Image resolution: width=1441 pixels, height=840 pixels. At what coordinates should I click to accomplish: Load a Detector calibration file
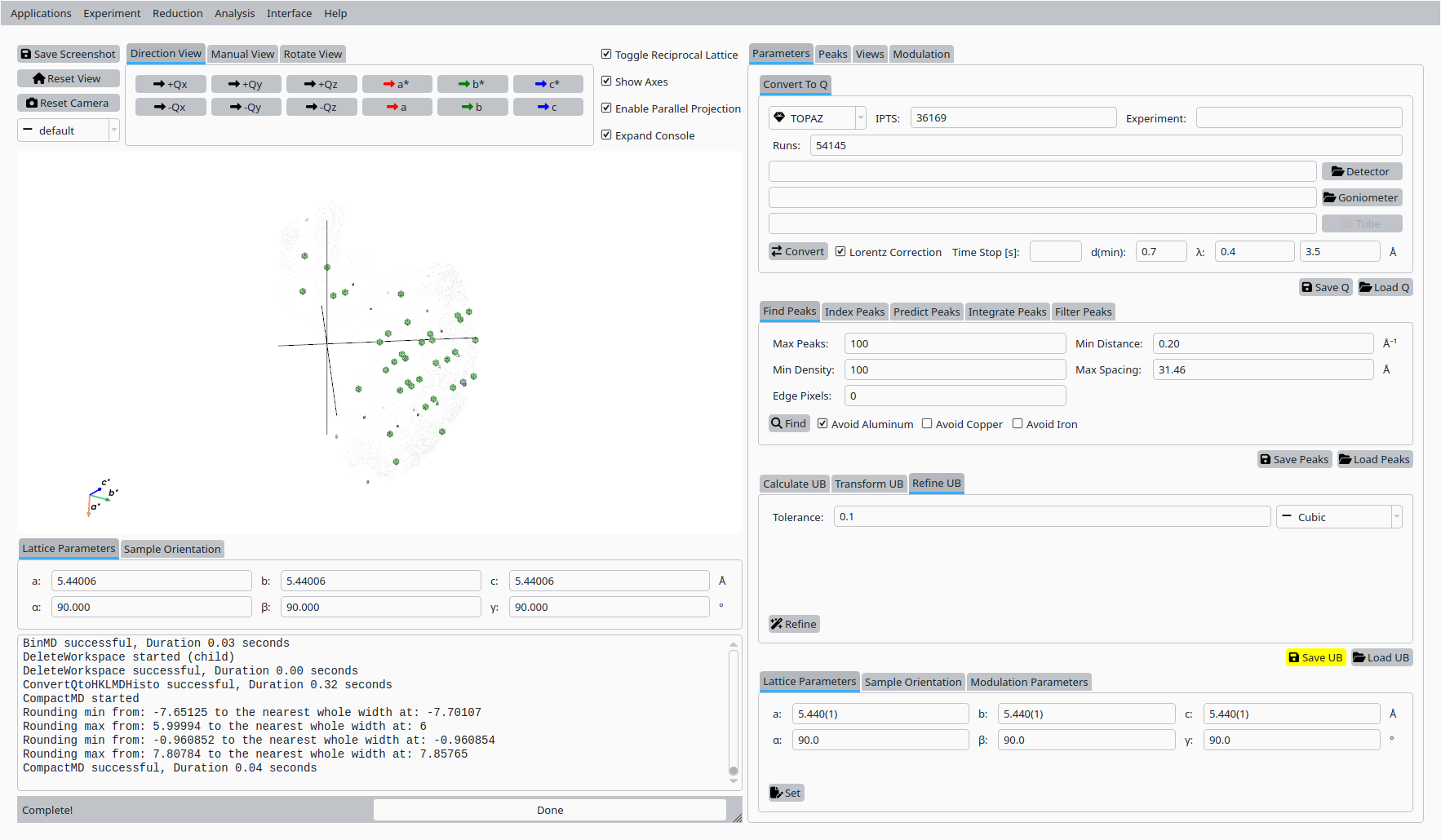click(1361, 171)
